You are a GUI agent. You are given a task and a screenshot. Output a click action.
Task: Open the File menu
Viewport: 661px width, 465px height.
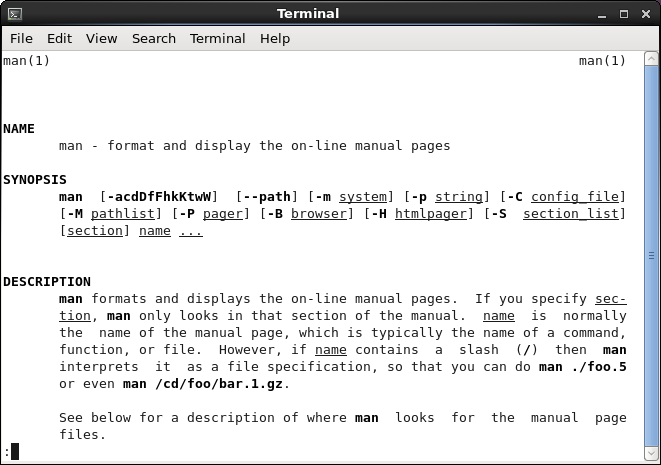21,38
